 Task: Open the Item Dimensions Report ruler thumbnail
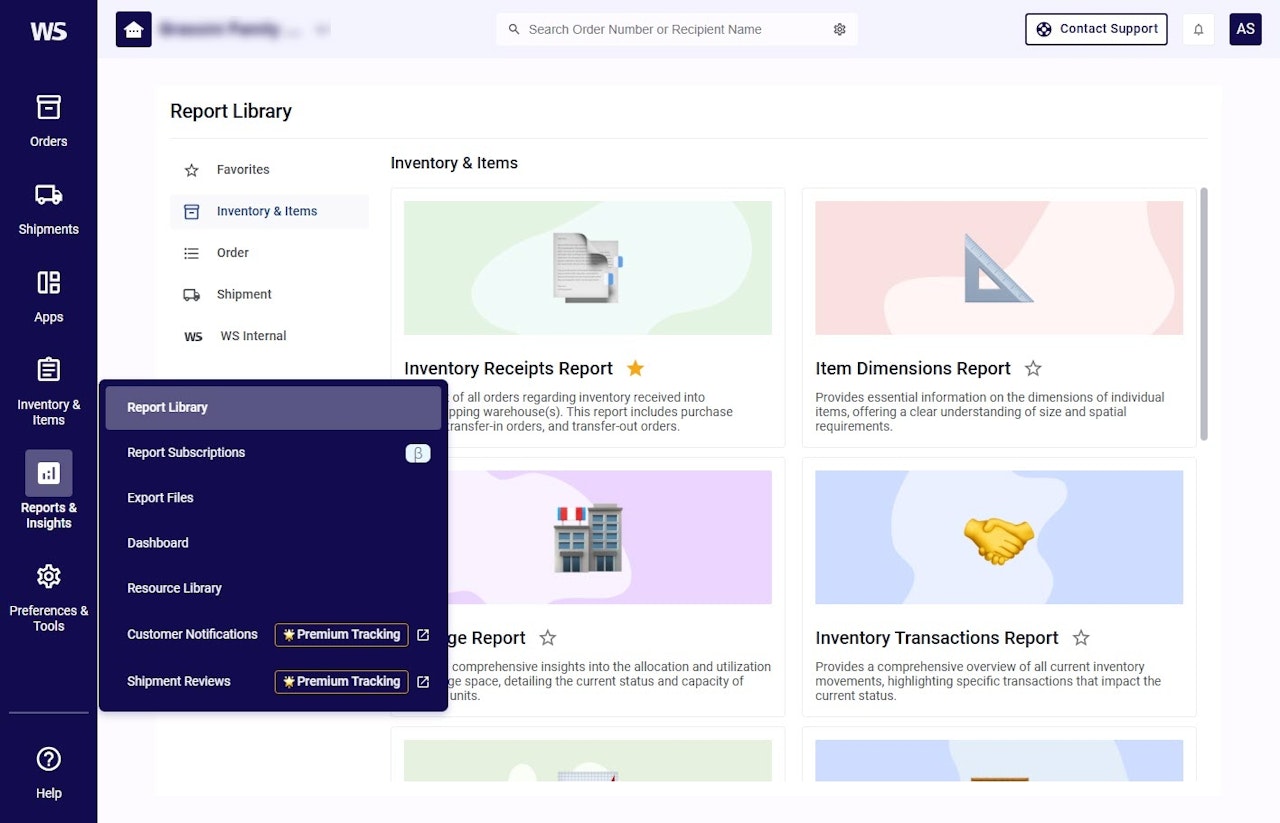[x=999, y=268]
